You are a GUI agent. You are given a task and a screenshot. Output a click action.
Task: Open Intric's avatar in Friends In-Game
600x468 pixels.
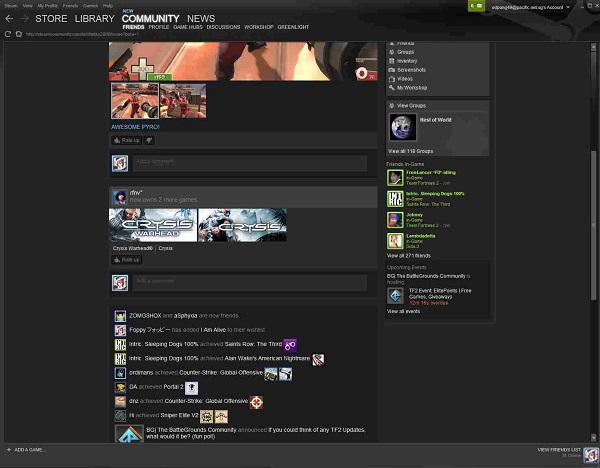point(395,199)
